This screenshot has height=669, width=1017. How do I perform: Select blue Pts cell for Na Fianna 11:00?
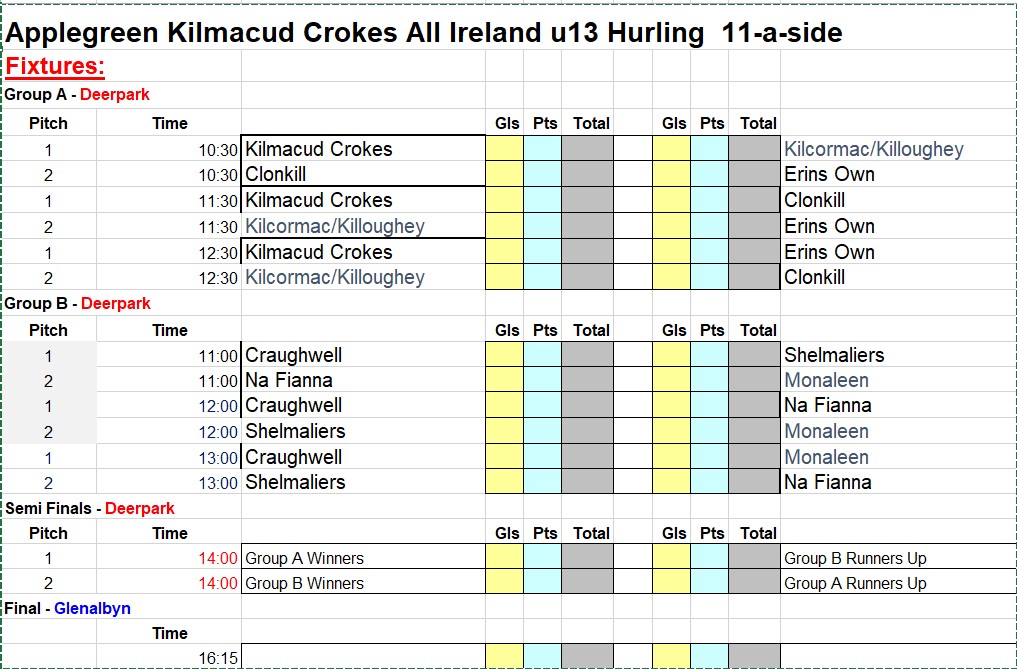click(542, 380)
